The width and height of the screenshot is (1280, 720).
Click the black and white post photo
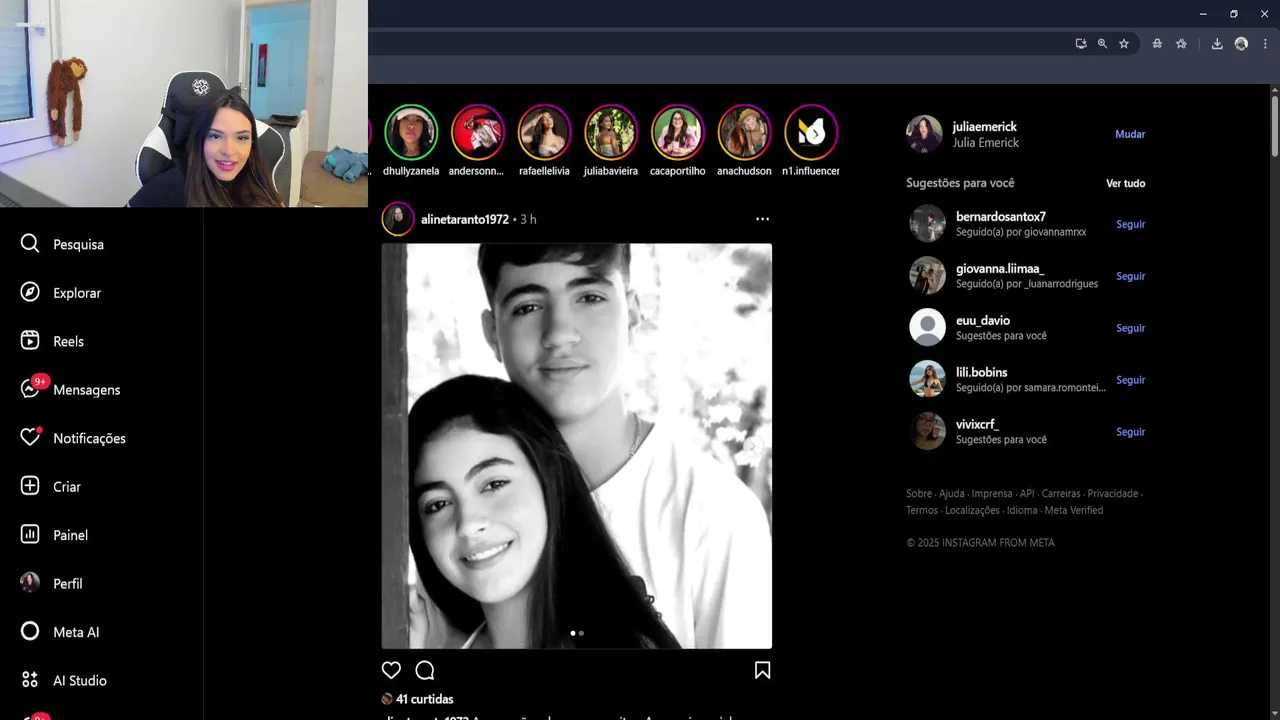click(576, 446)
